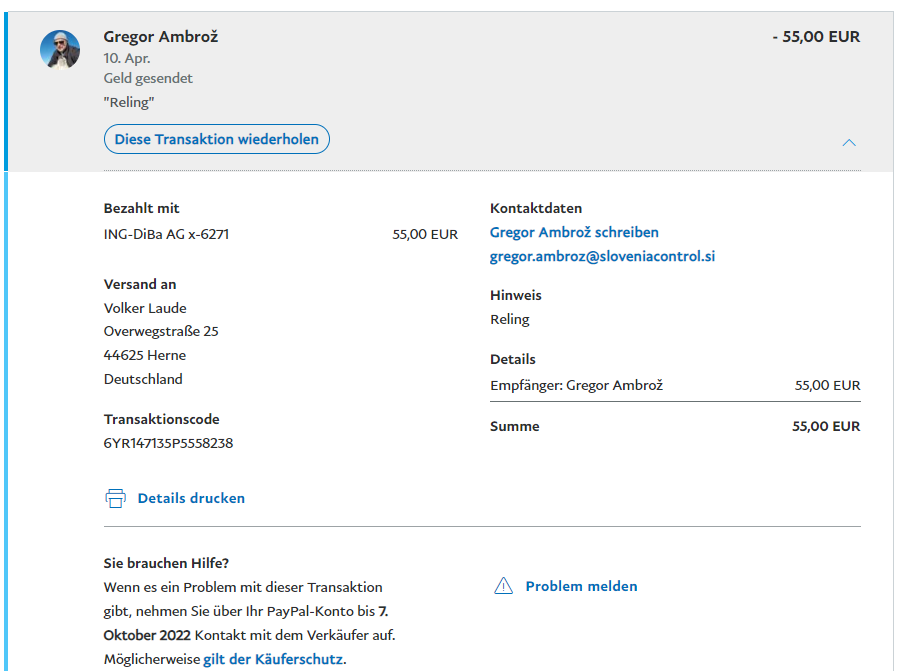The image size is (900, 671).
Task: Collapse the transaction details chevron
Action: [849, 143]
